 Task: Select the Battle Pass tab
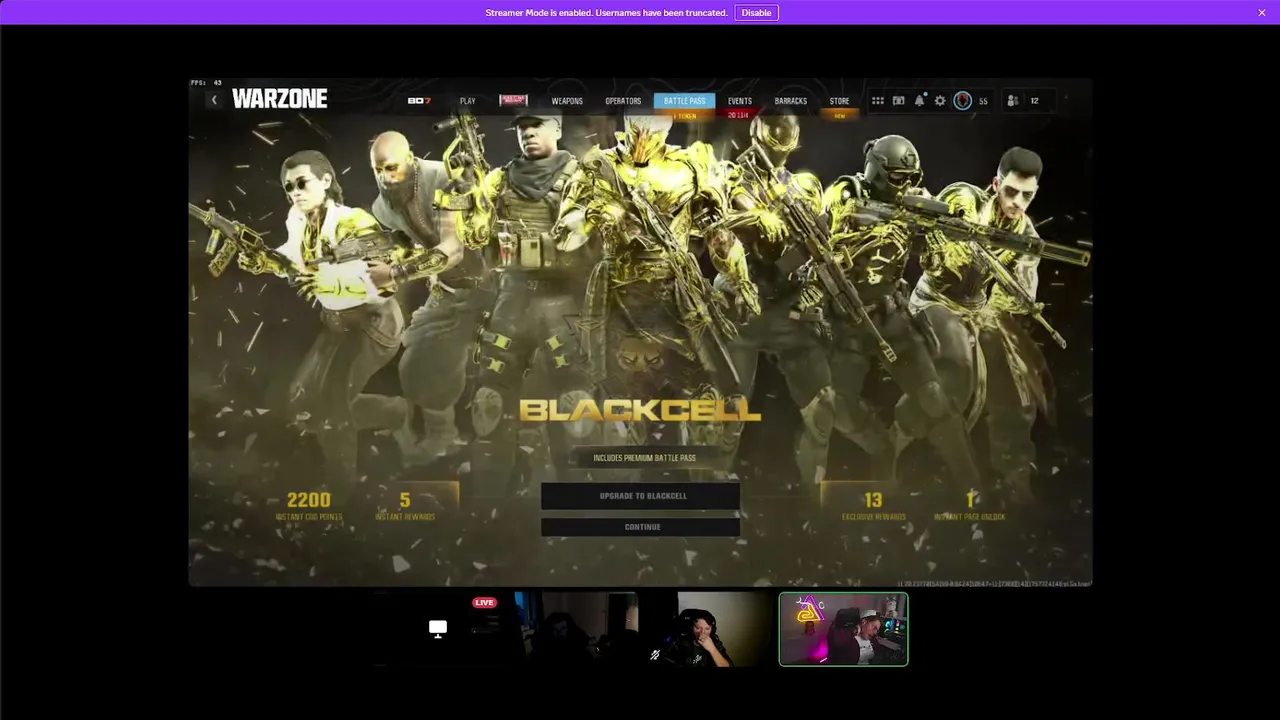tap(684, 101)
